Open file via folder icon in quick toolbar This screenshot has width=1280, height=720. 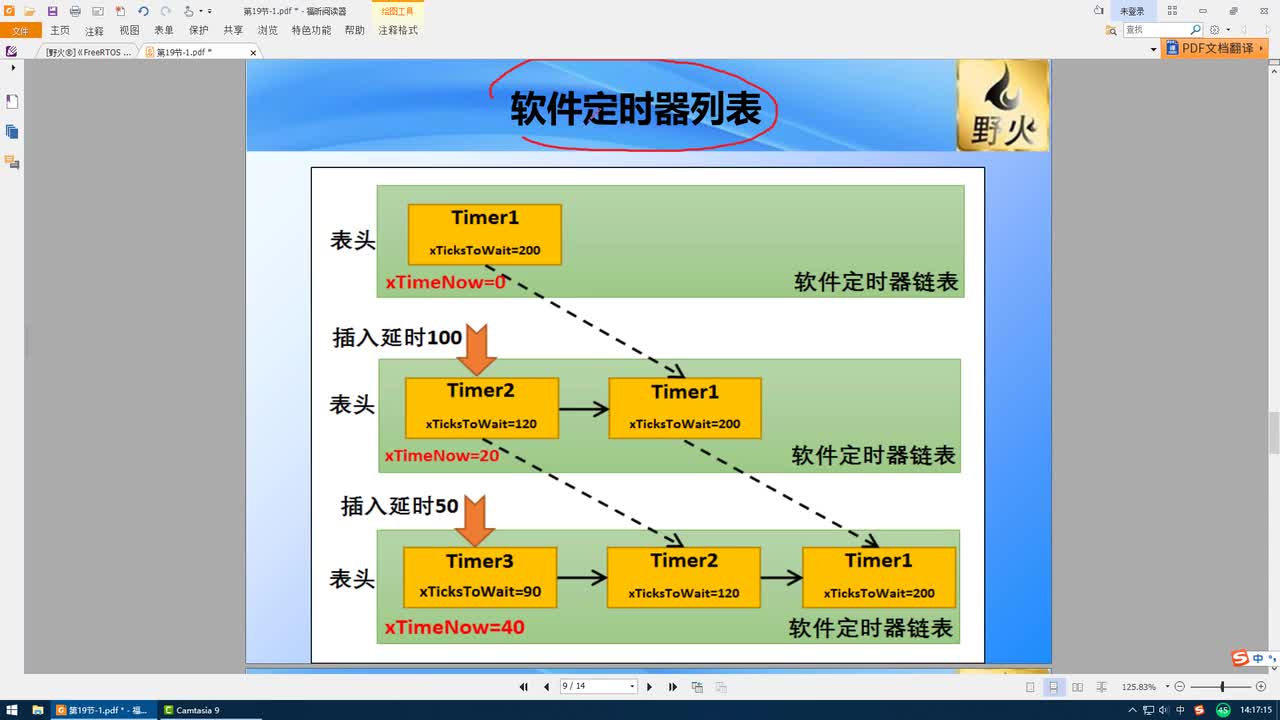30,11
